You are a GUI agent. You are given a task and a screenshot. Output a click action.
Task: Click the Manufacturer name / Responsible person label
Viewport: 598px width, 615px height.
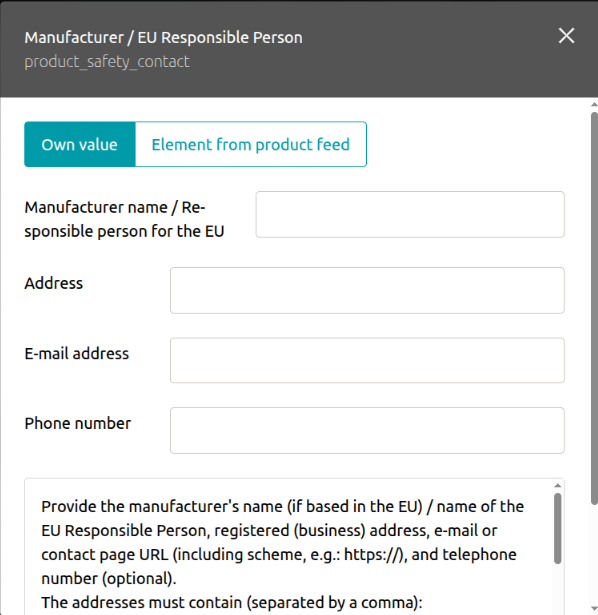point(124,219)
